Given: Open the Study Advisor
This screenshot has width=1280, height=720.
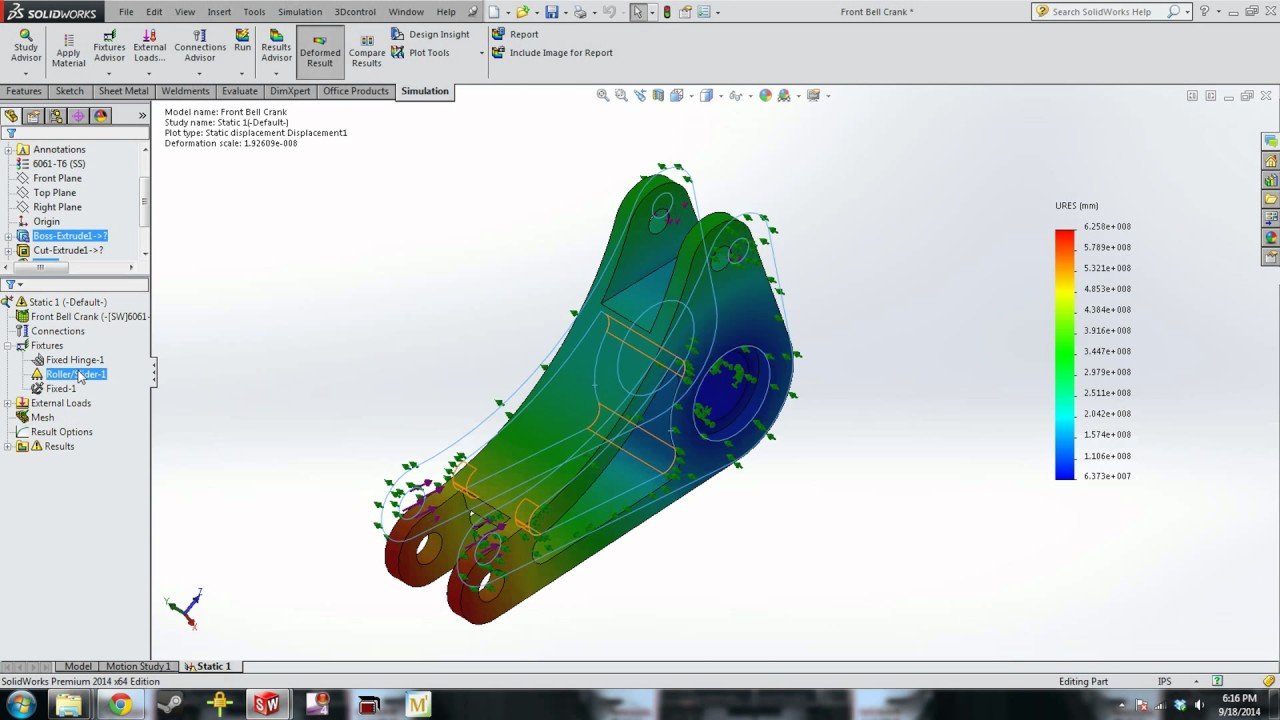Looking at the screenshot, I should [x=26, y=46].
